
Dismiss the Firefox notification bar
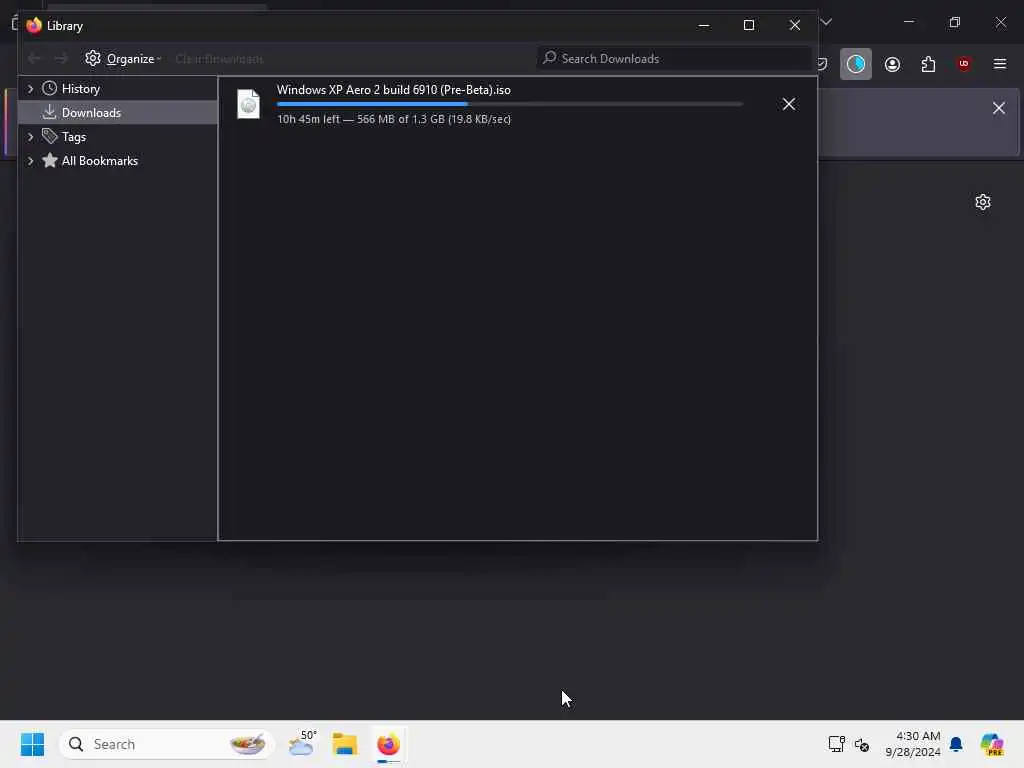(x=999, y=108)
